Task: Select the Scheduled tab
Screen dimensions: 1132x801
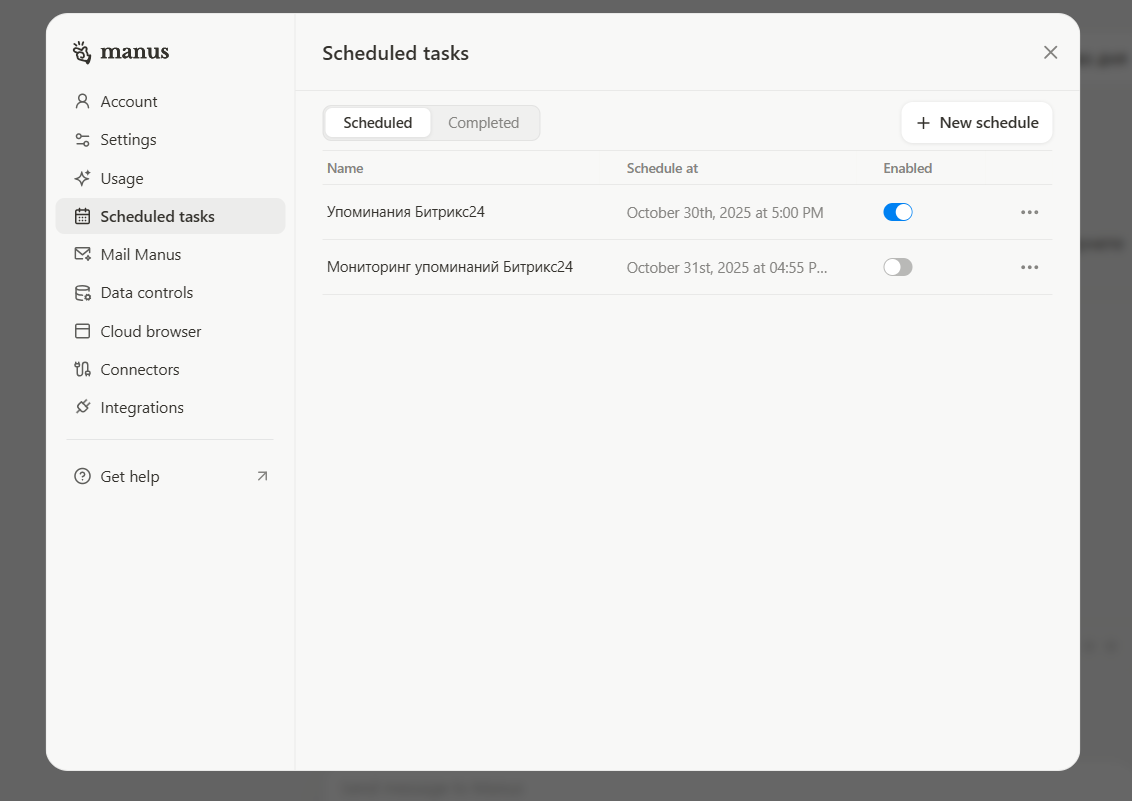Action: pyautogui.click(x=377, y=123)
